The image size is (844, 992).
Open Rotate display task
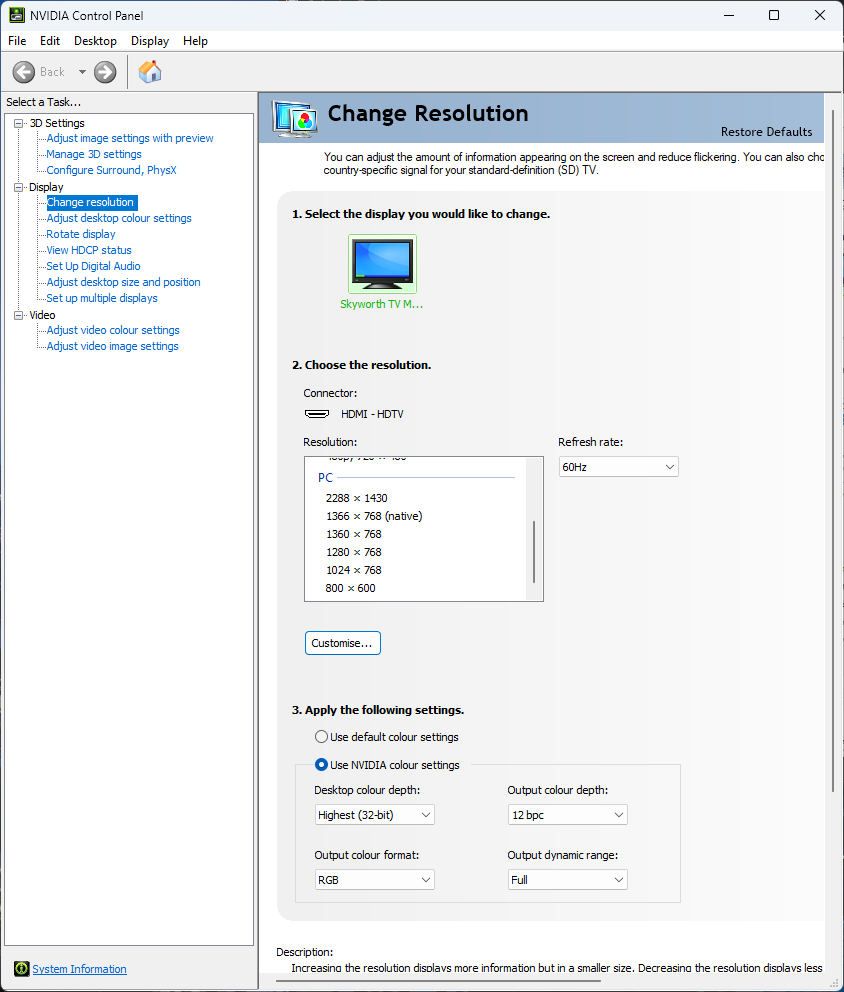[x=81, y=234]
